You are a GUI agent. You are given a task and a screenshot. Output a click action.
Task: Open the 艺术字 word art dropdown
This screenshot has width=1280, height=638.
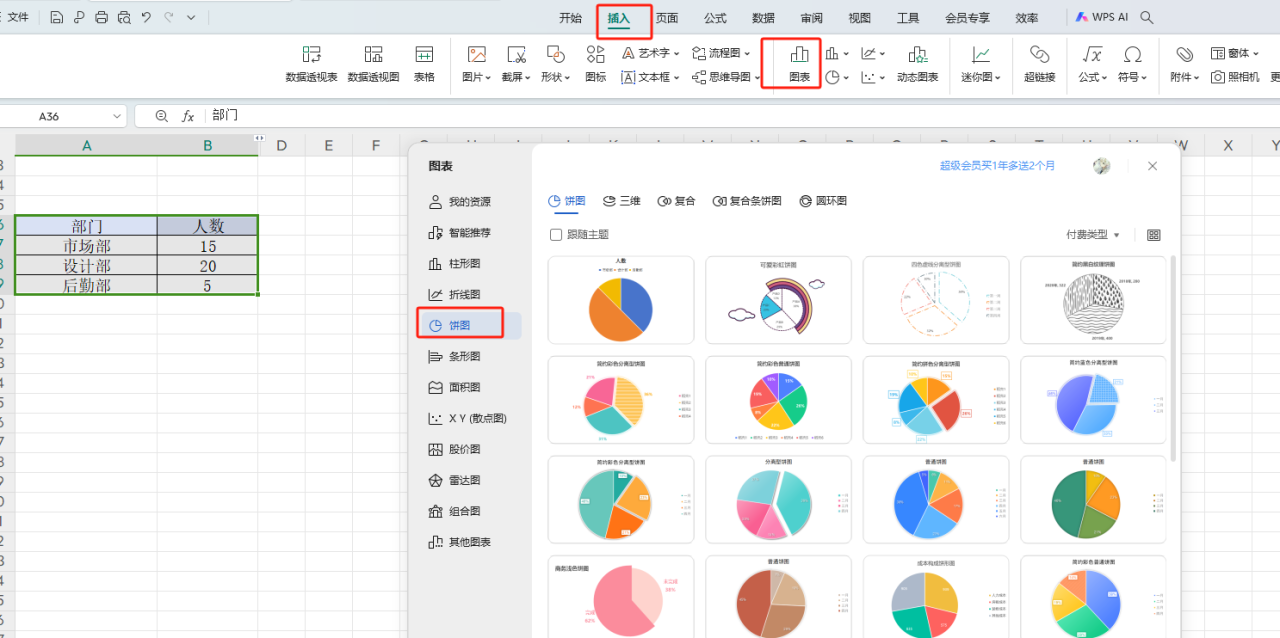pyautogui.click(x=651, y=53)
